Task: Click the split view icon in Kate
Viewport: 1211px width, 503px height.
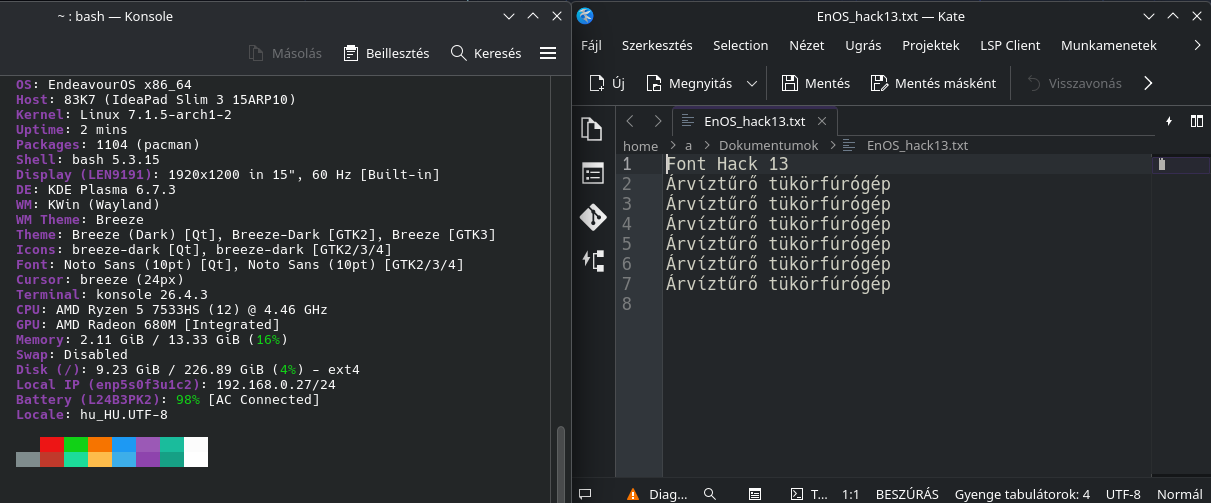Action: click(1196, 121)
